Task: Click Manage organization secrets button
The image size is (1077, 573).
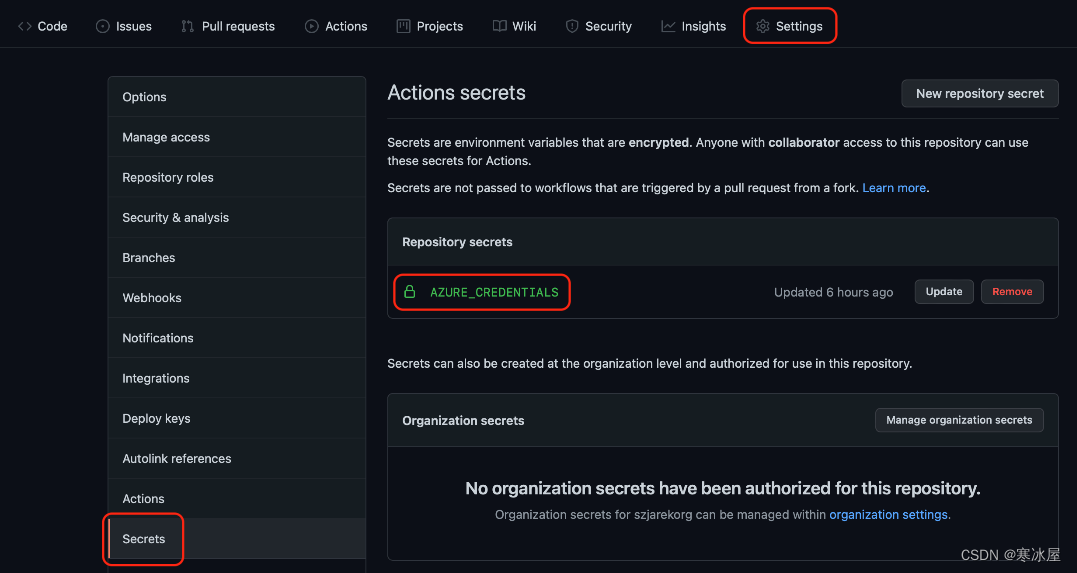Action: [959, 420]
